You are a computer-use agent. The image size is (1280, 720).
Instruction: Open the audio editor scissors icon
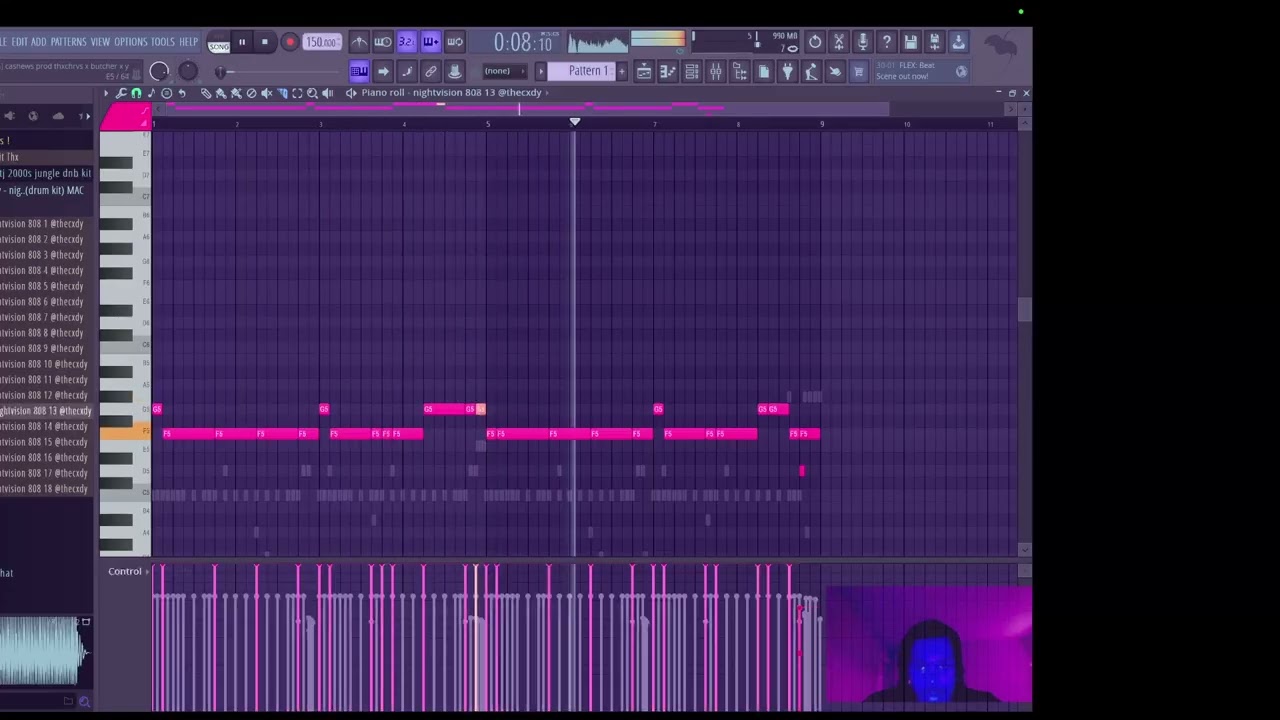pyautogui.click(x=839, y=42)
